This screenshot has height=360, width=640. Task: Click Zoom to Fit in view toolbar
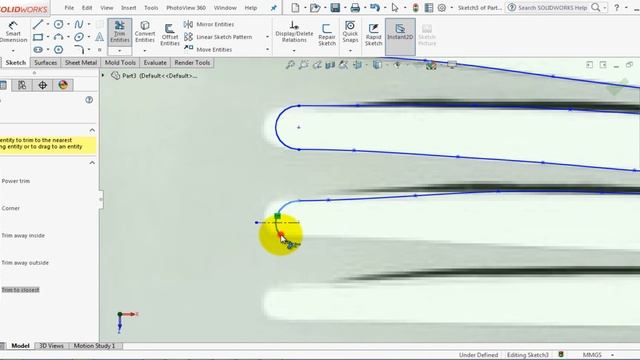[290, 64]
